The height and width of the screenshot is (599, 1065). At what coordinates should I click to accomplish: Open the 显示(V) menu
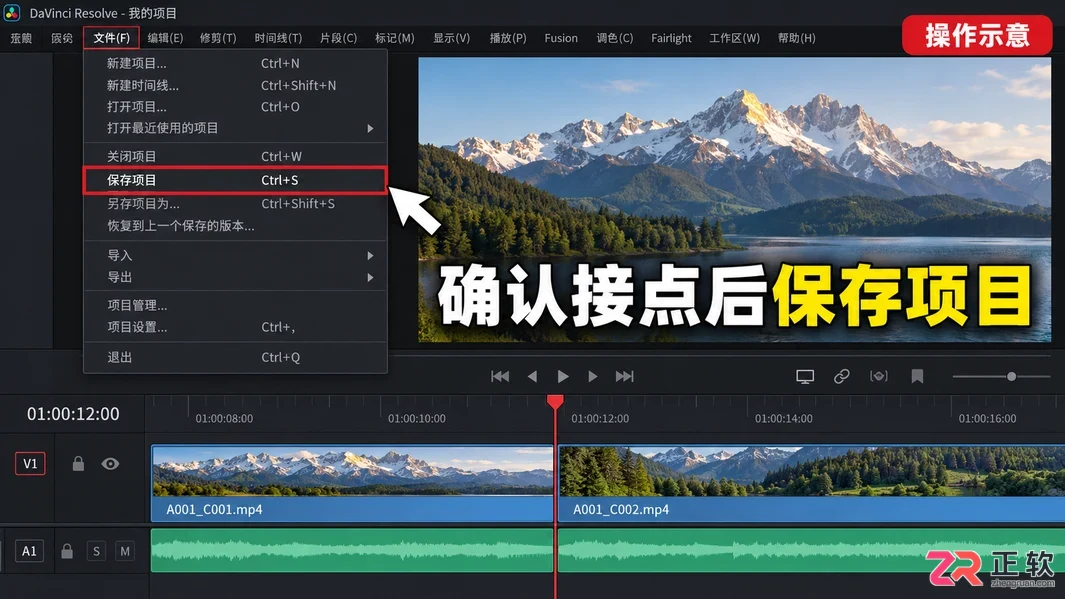click(x=452, y=38)
